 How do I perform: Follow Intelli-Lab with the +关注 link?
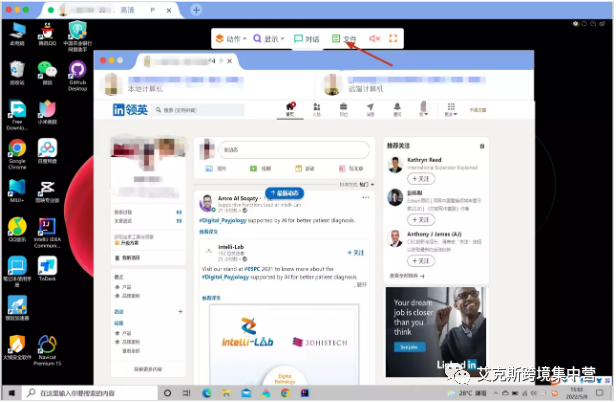pyautogui.click(x=356, y=253)
